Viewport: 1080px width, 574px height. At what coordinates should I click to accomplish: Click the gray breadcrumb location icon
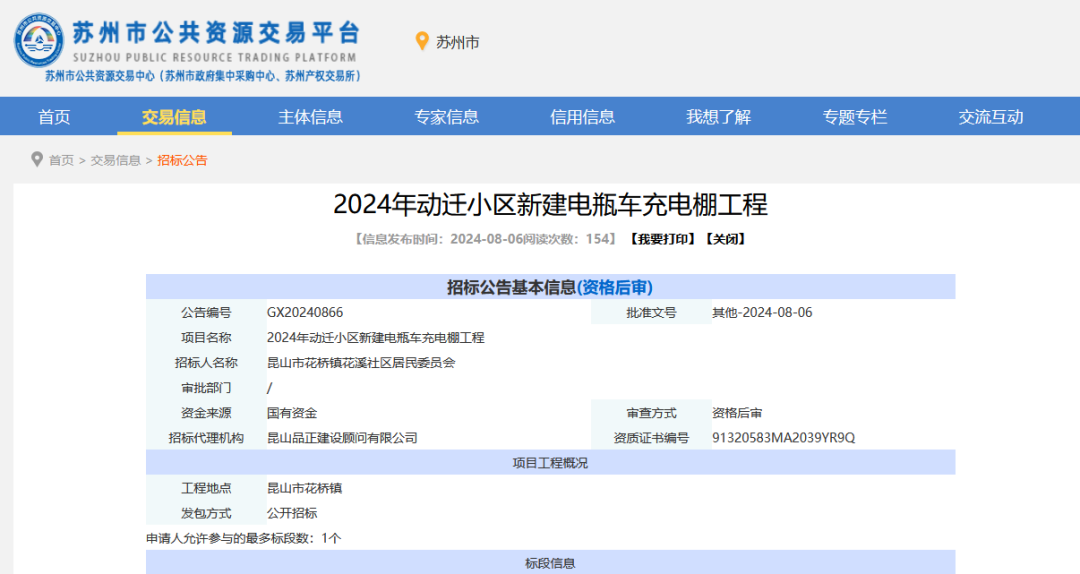click(37, 159)
